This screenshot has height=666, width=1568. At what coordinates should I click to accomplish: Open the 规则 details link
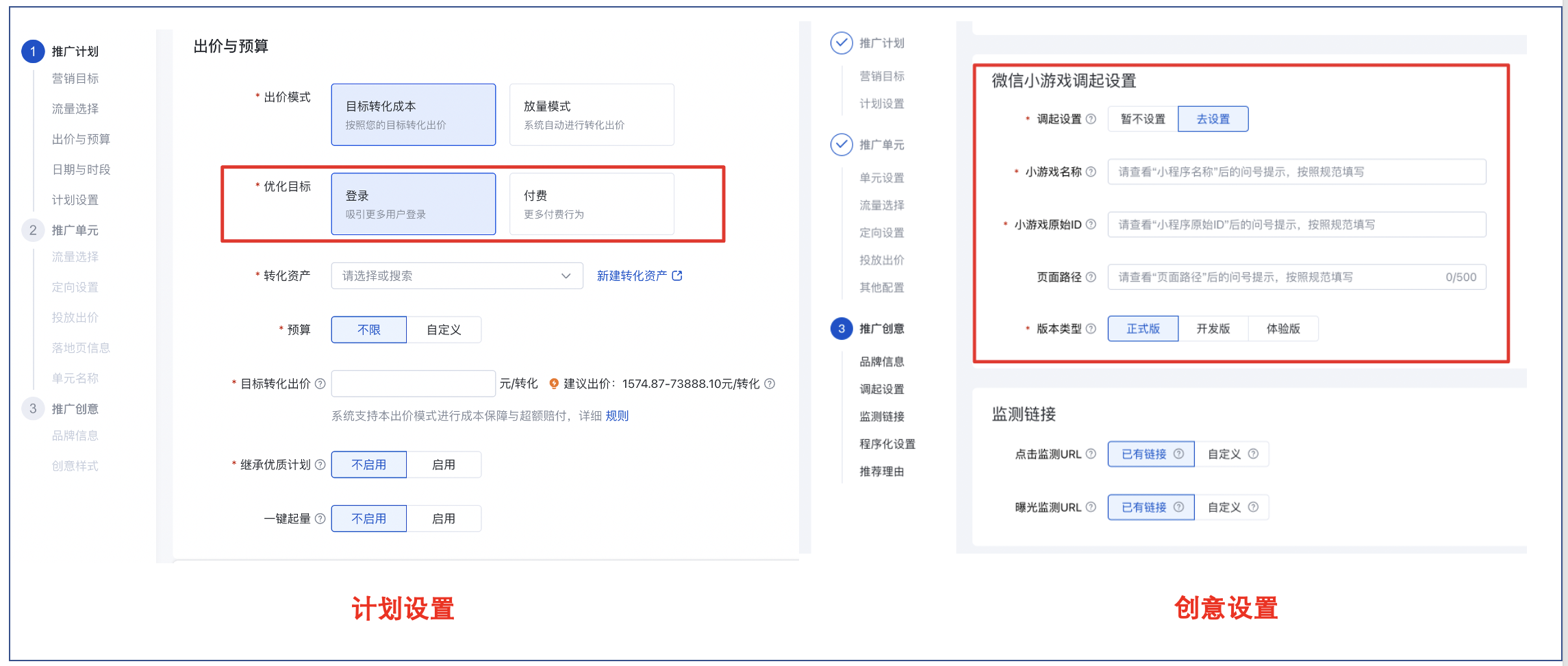tap(616, 416)
